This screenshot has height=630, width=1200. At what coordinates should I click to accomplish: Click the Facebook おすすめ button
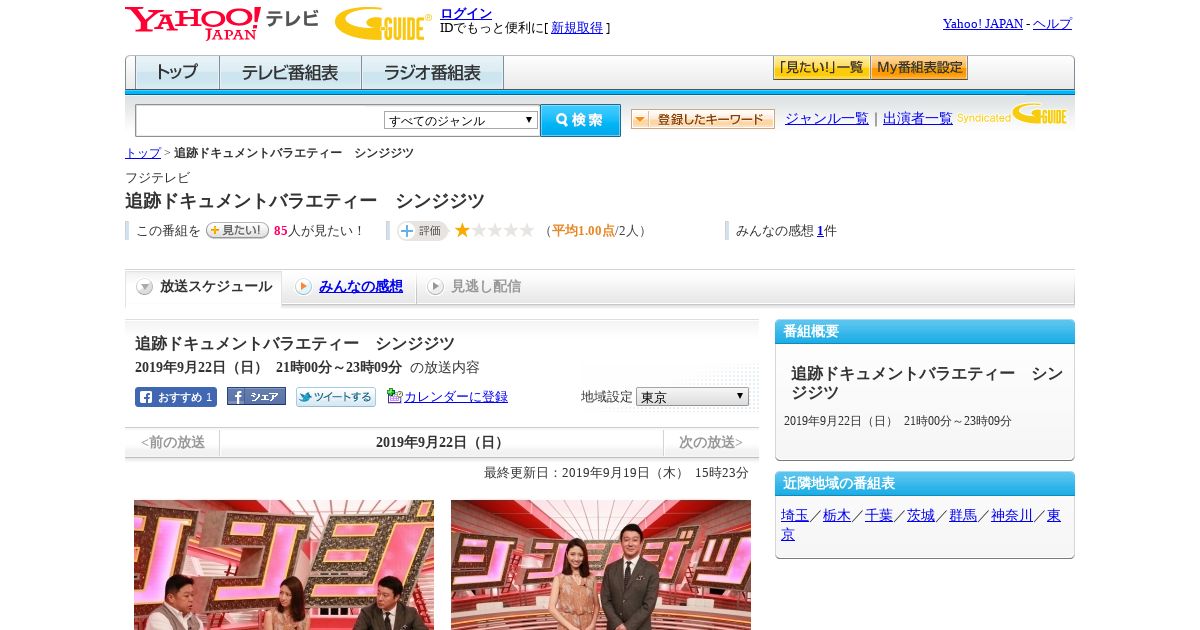[x=176, y=397]
